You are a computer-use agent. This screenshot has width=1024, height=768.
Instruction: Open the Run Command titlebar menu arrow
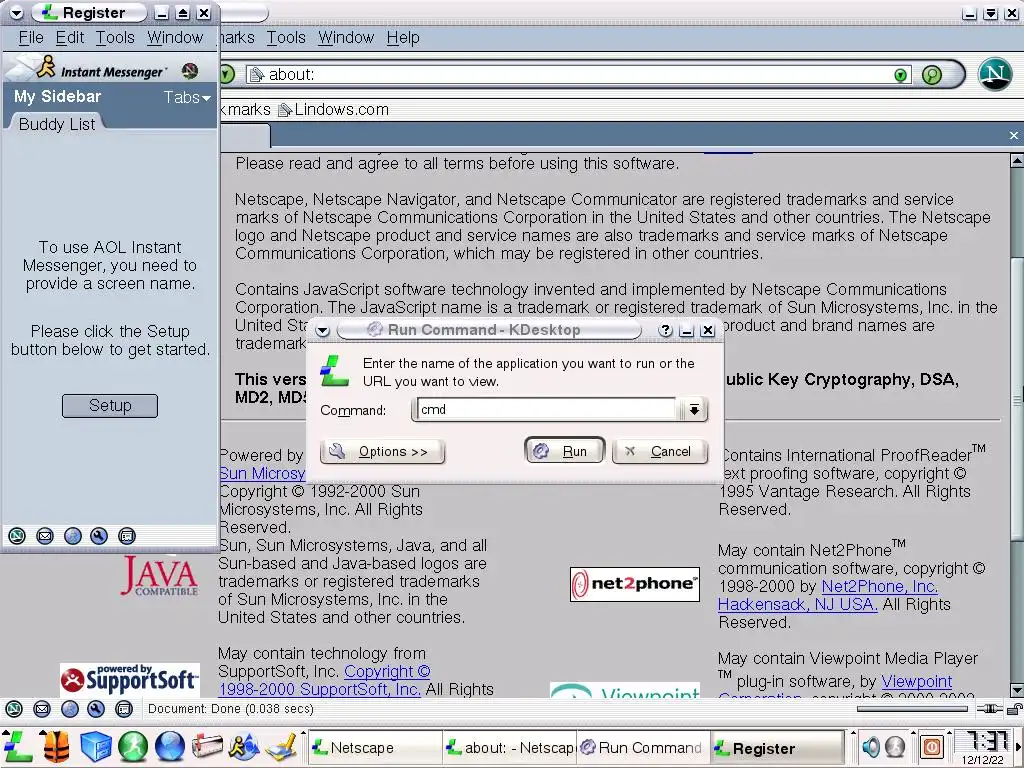point(323,330)
